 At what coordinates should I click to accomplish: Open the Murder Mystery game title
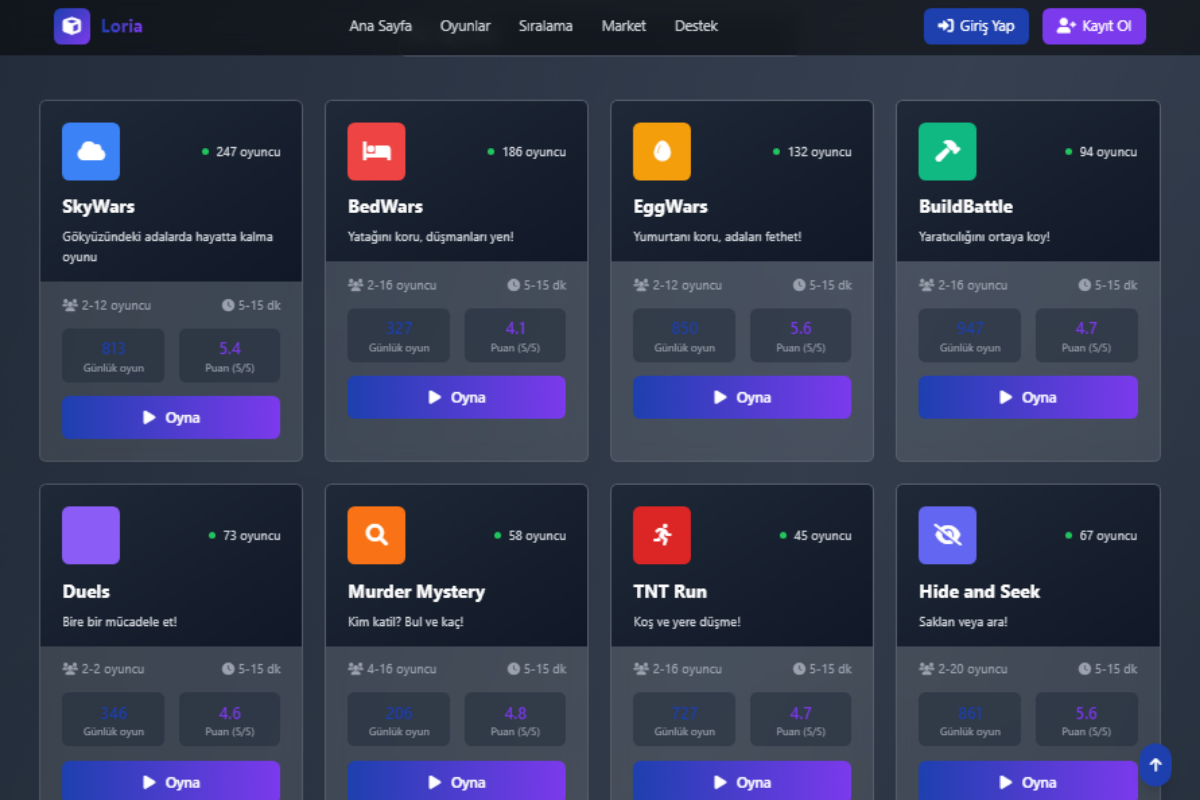point(416,591)
